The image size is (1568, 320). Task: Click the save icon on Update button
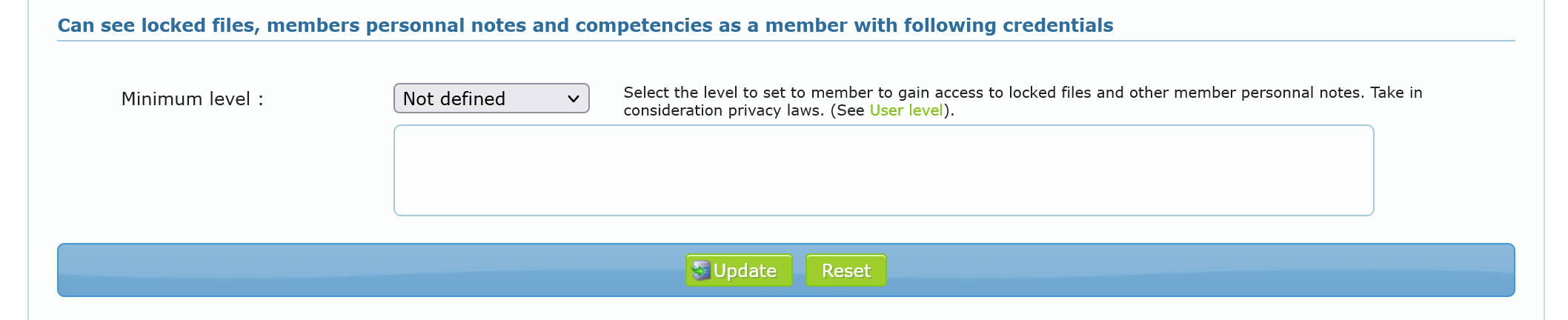[700, 271]
